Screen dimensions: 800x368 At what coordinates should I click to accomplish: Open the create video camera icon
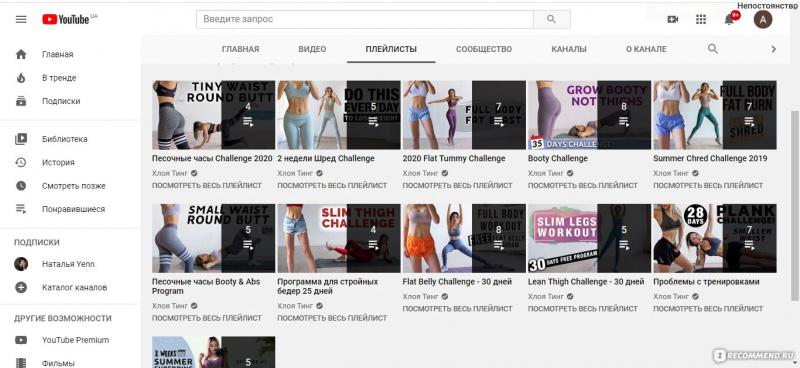673,19
